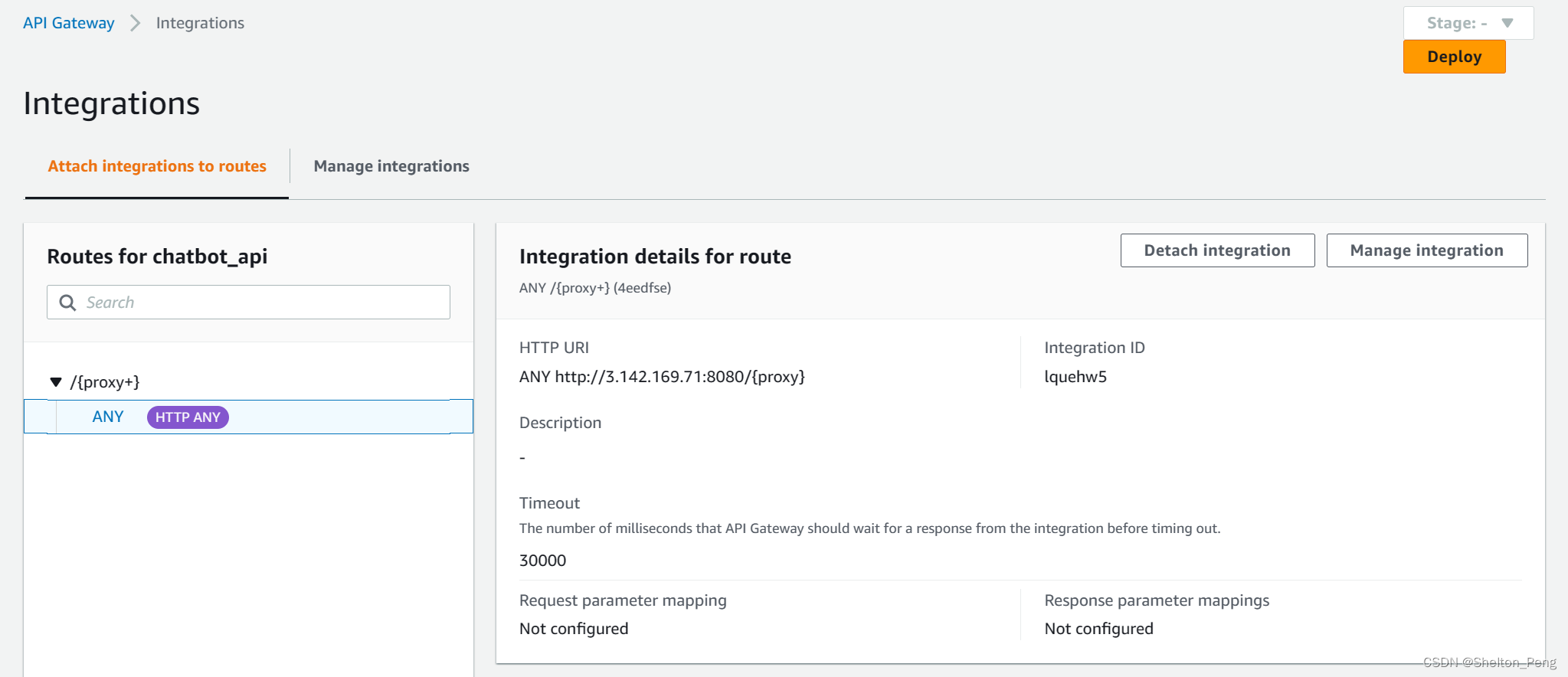Click Detach integration button

coord(1216,250)
